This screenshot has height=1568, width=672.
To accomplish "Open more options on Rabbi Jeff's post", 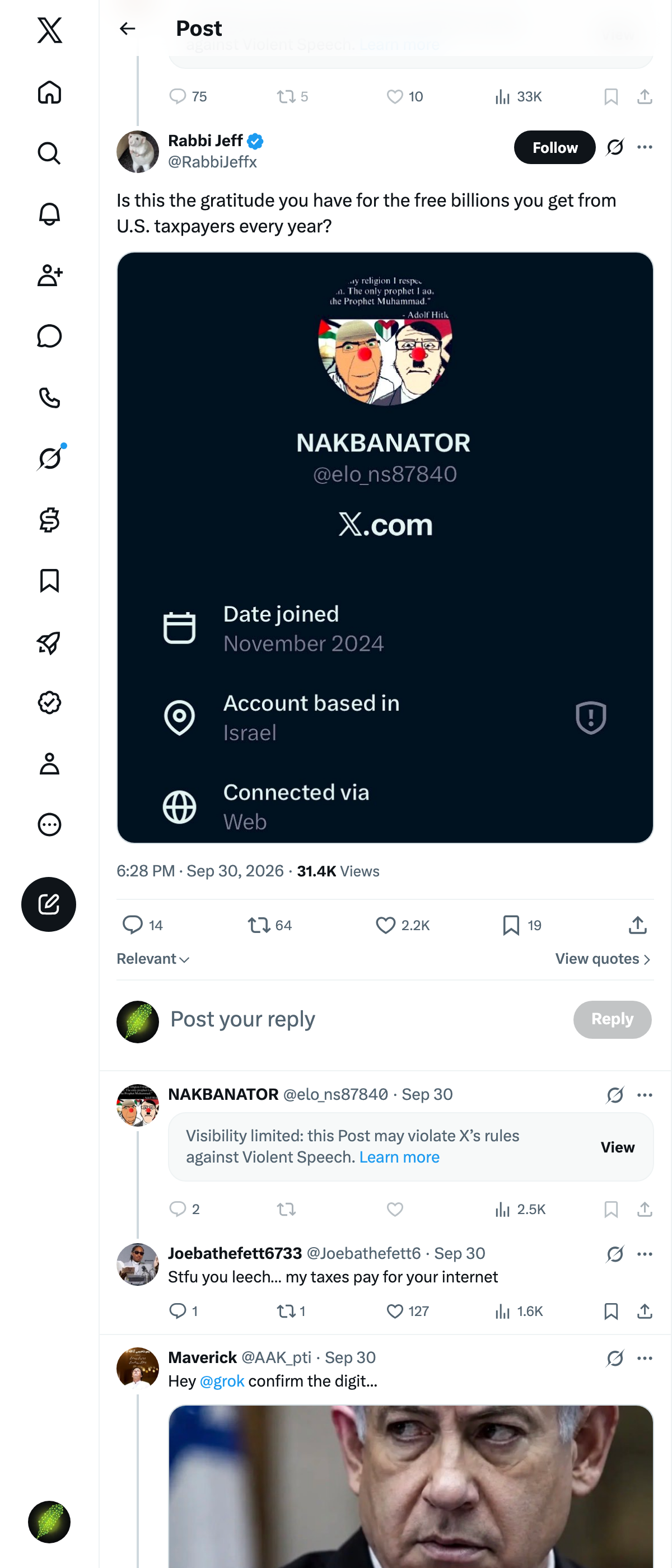I will pyautogui.click(x=645, y=147).
